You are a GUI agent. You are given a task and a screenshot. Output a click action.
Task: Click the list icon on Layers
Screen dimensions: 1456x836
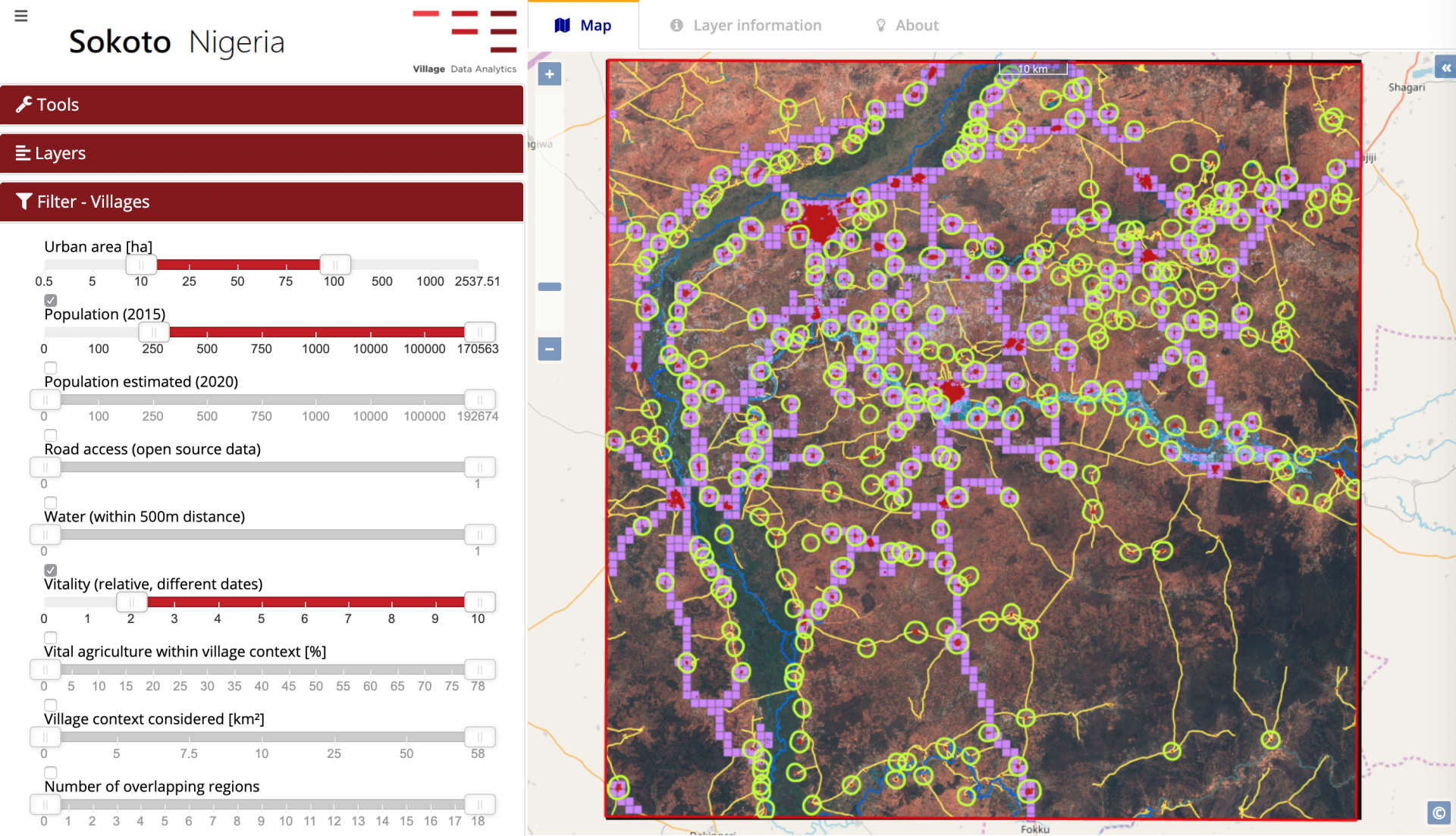tap(23, 153)
